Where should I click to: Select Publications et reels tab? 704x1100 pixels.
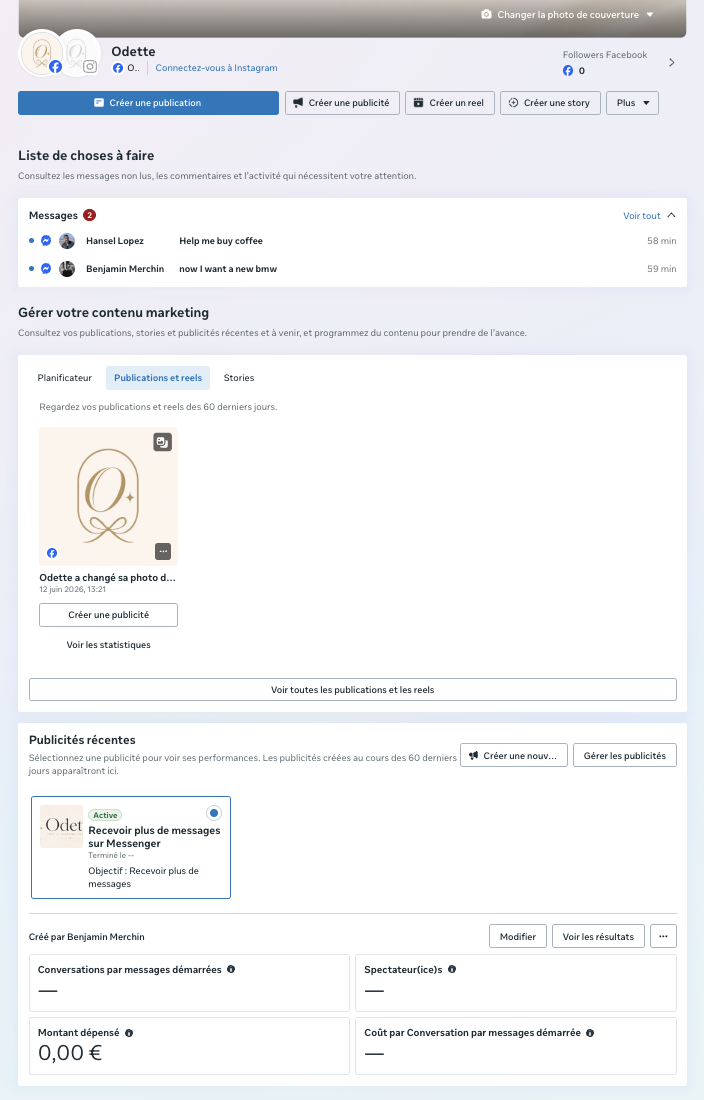158,378
